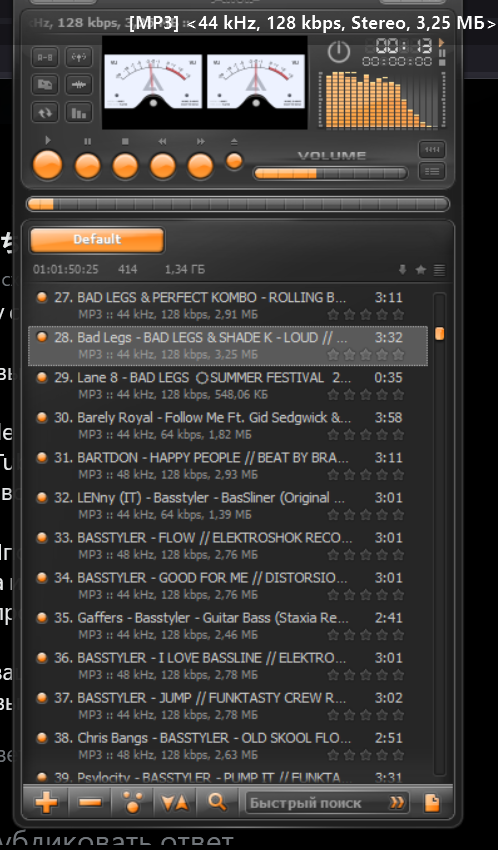Select track 29 Lane 8 - BAD LEGS
498x850 pixels.
[228, 385]
